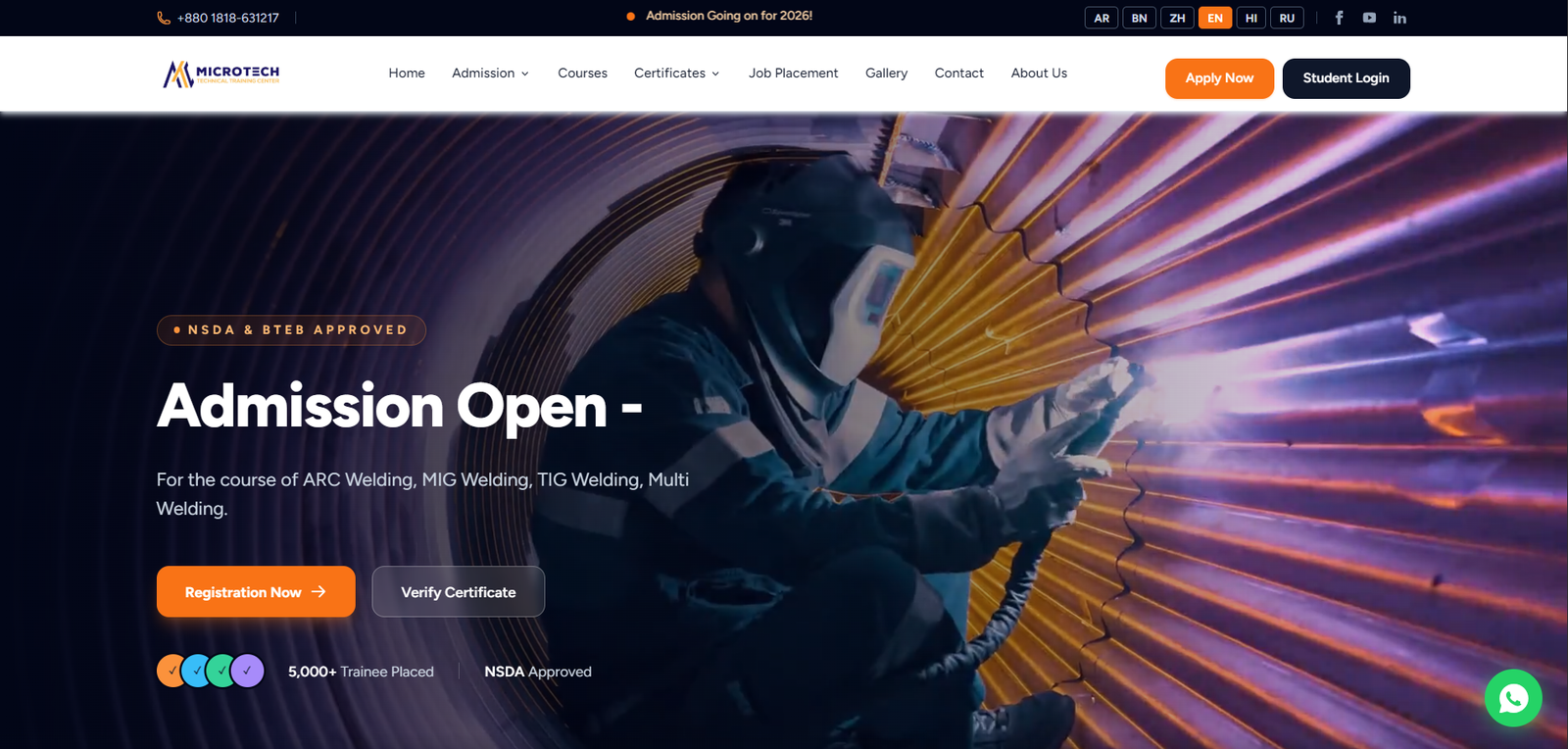Screen dimensions: 1568x749
Task: Click the Verify Certificate button
Action: pos(458,592)
